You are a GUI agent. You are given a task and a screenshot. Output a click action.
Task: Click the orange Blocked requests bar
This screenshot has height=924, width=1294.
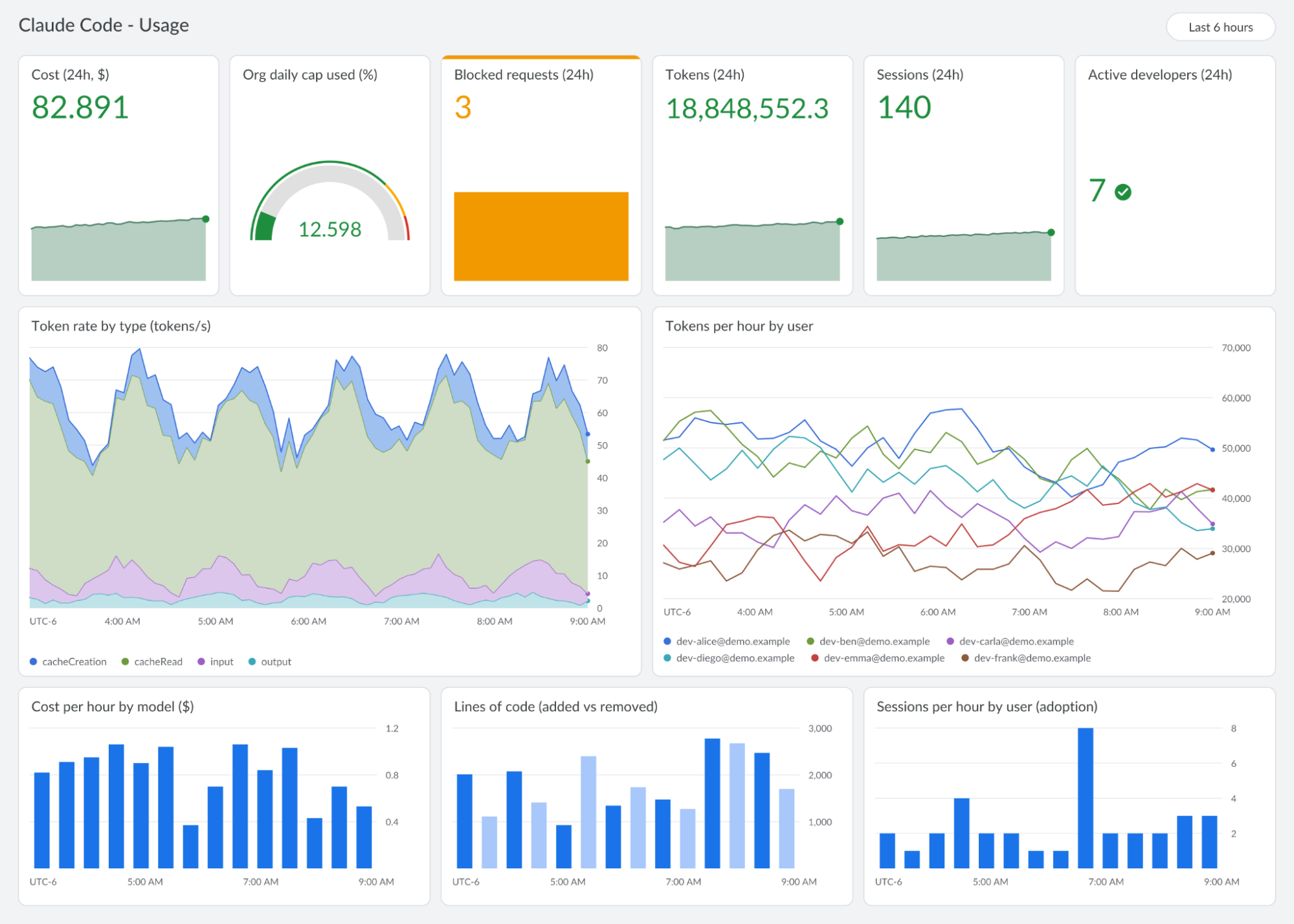coord(541,236)
